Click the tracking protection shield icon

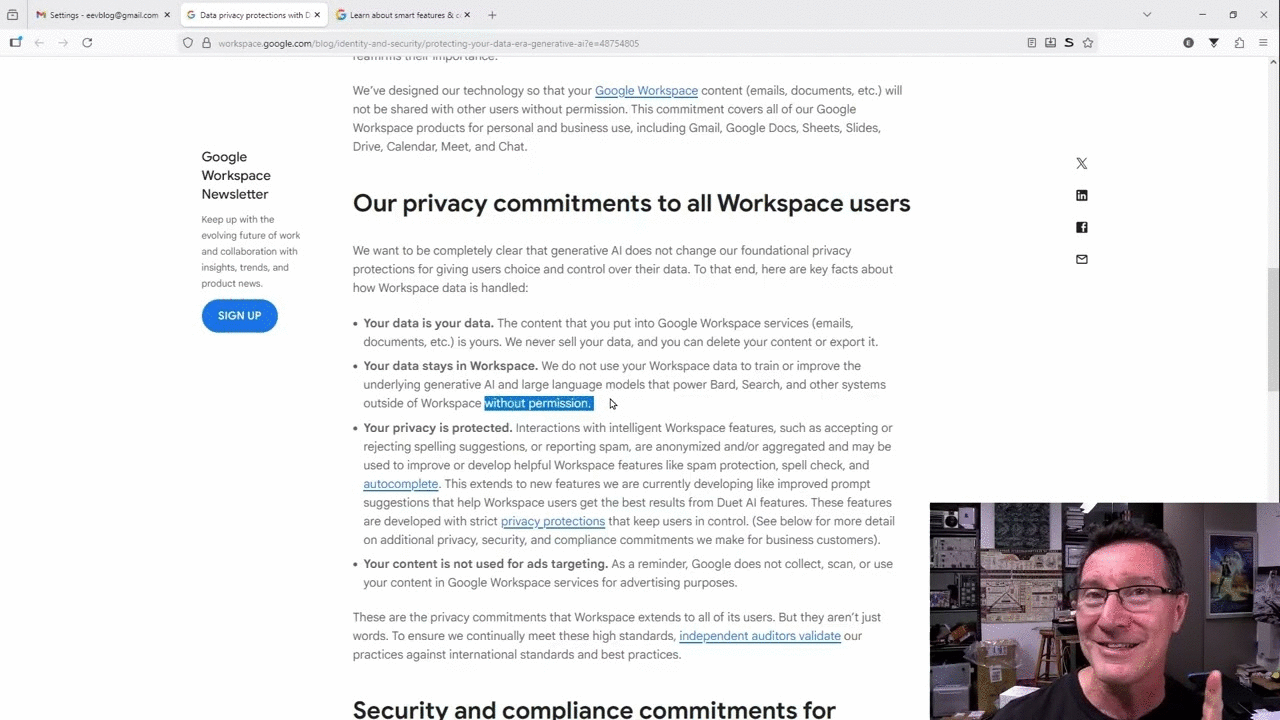point(187,43)
